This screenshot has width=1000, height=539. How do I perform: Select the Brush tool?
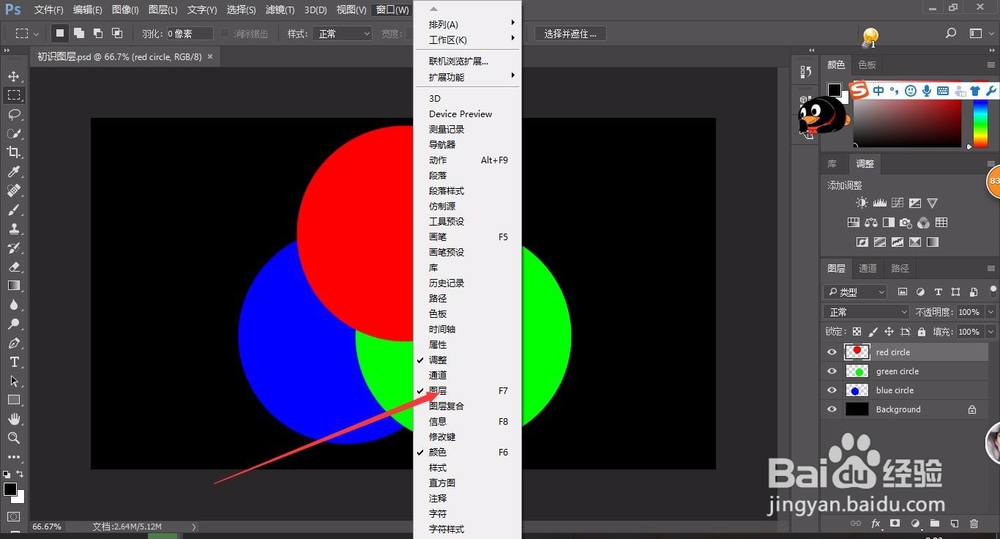pos(13,210)
